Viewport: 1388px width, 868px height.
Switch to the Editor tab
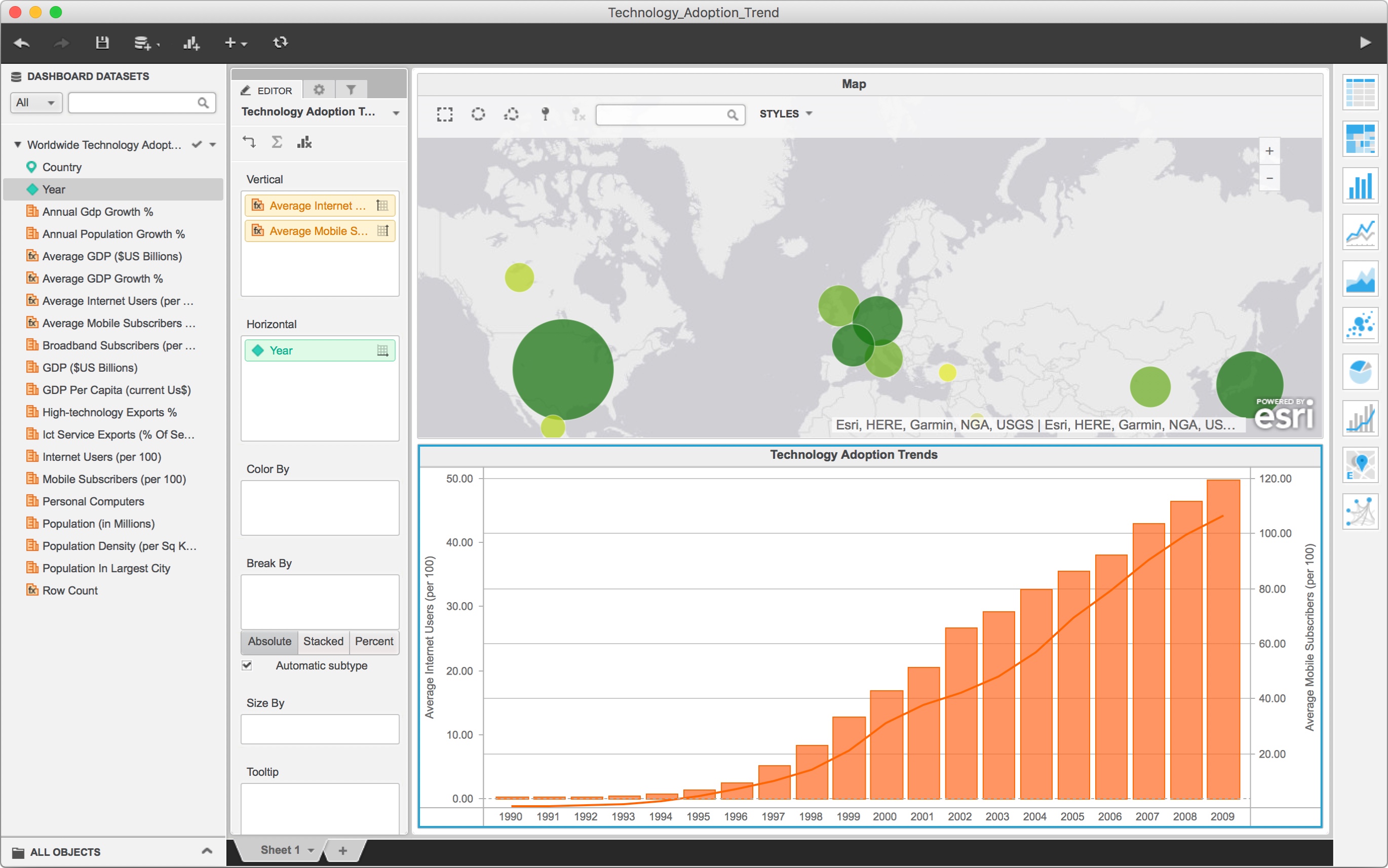266,90
